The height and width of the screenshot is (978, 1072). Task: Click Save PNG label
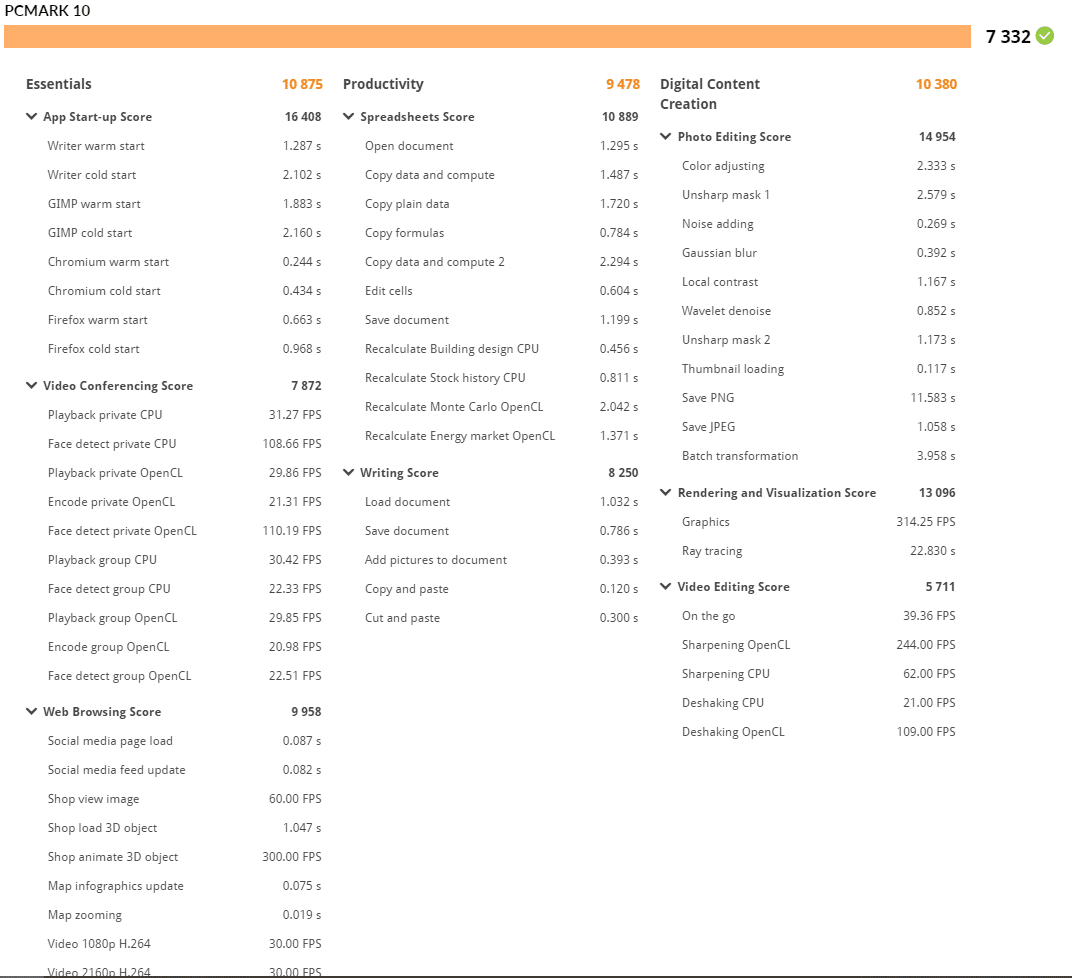pyautogui.click(x=708, y=398)
